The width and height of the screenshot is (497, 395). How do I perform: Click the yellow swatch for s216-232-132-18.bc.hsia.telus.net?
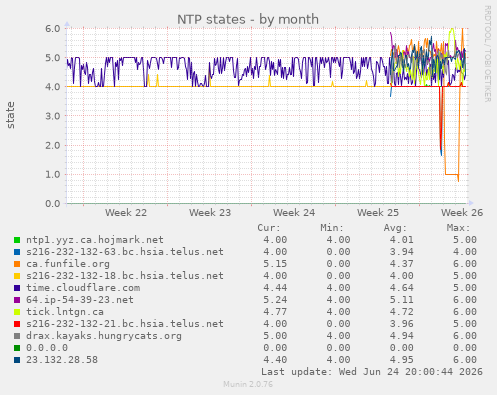click(17, 276)
